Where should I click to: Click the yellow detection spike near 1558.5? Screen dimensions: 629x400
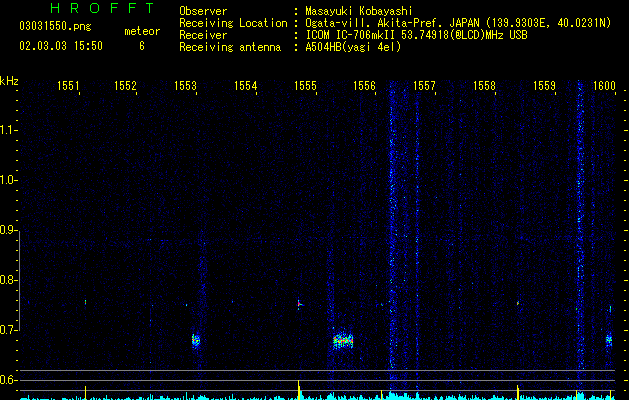517,392
